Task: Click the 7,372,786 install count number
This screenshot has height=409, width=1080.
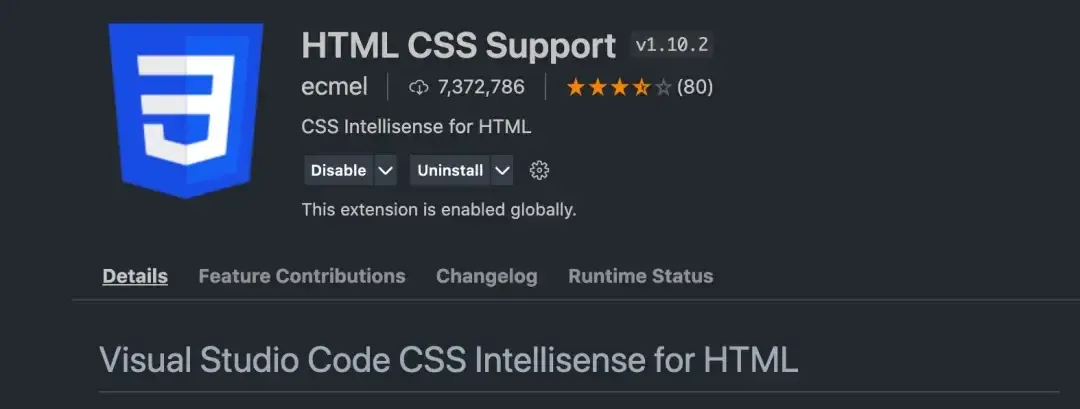Action: (481, 87)
